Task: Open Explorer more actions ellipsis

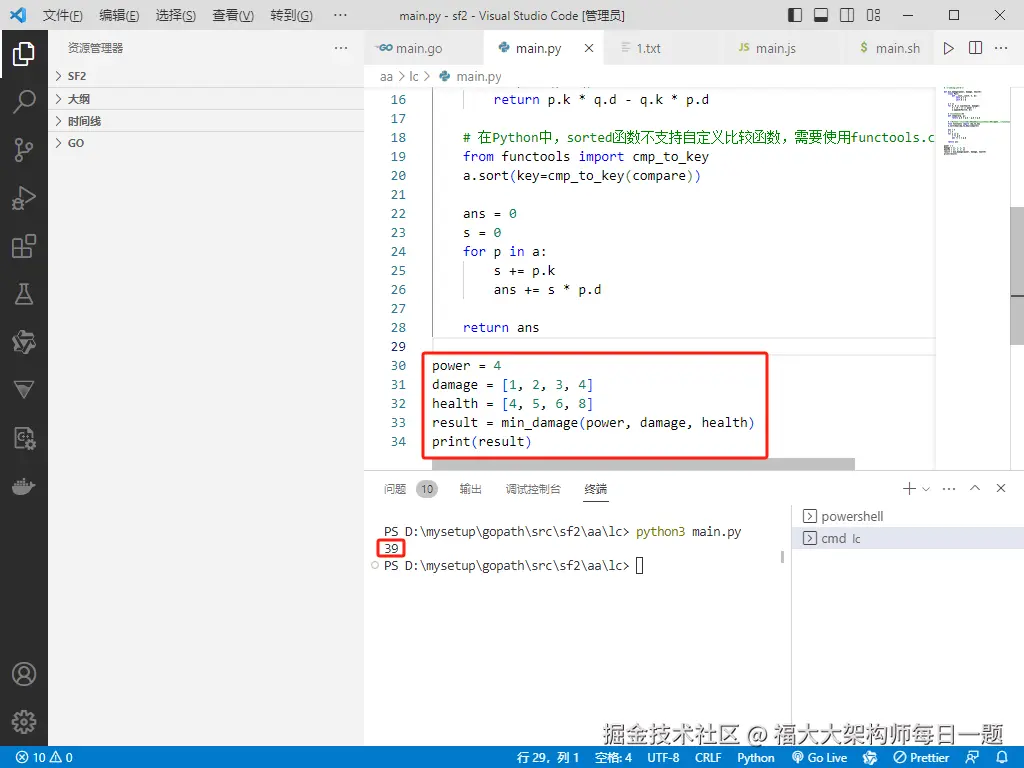Action: point(340,48)
